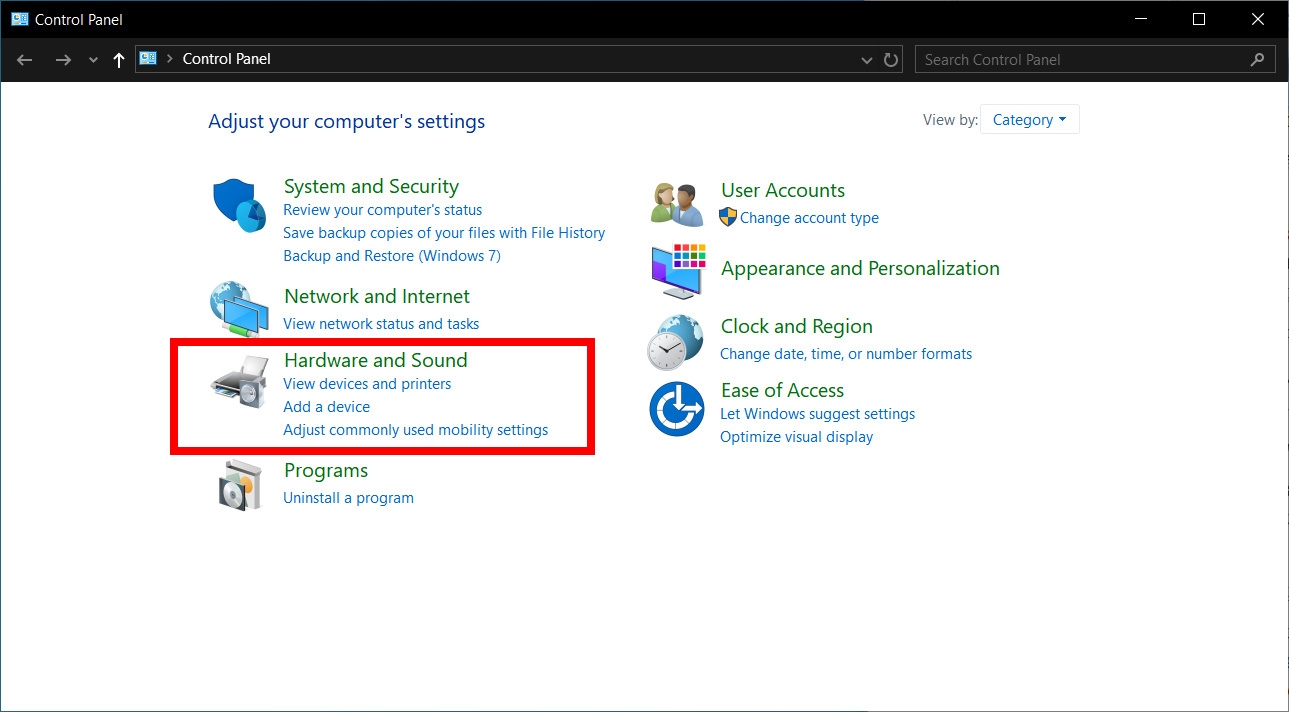This screenshot has width=1289, height=712.
Task: Click the title bar Control Panel icon
Action: click(19, 19)
